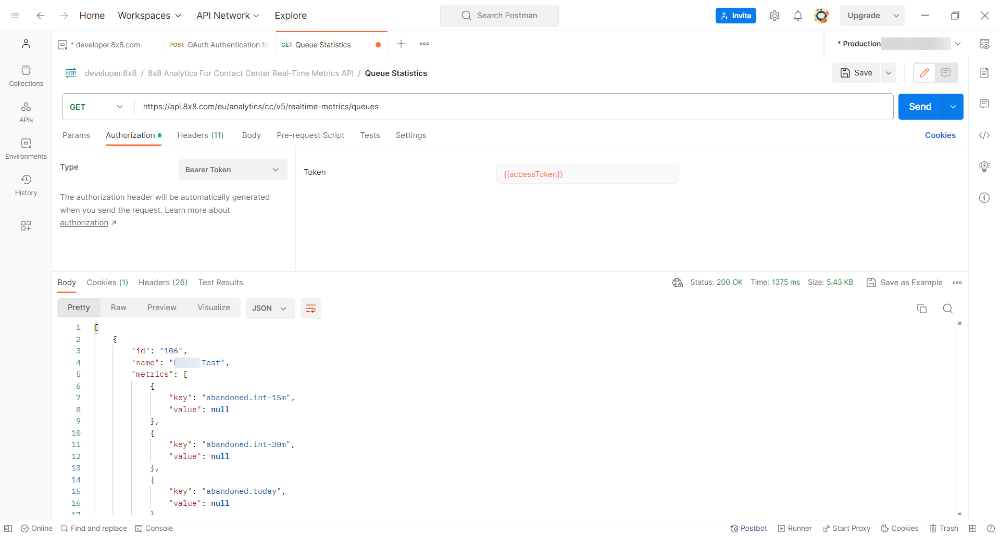Expand the Workspaces dropdown
Viewport: 1000px width, 536px height.
(x=149, y=15)
